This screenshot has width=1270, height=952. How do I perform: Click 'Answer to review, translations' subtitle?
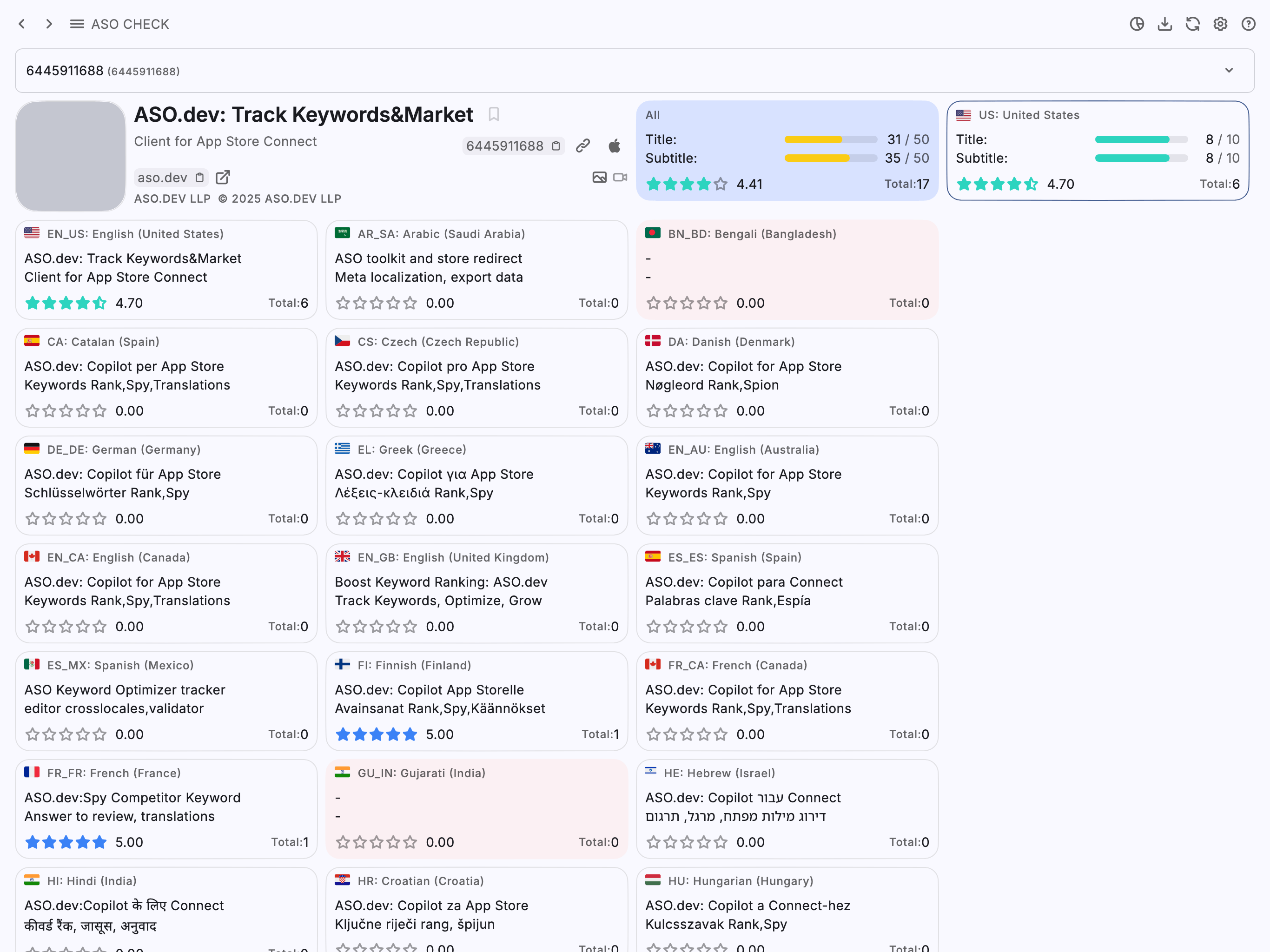point(119,816)
